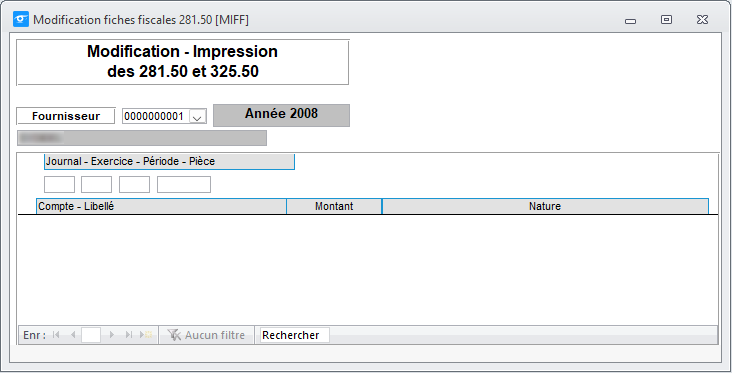Click the Journal input field
The height and width of the screenshot is (373, 732).
[x=59, y=184]
